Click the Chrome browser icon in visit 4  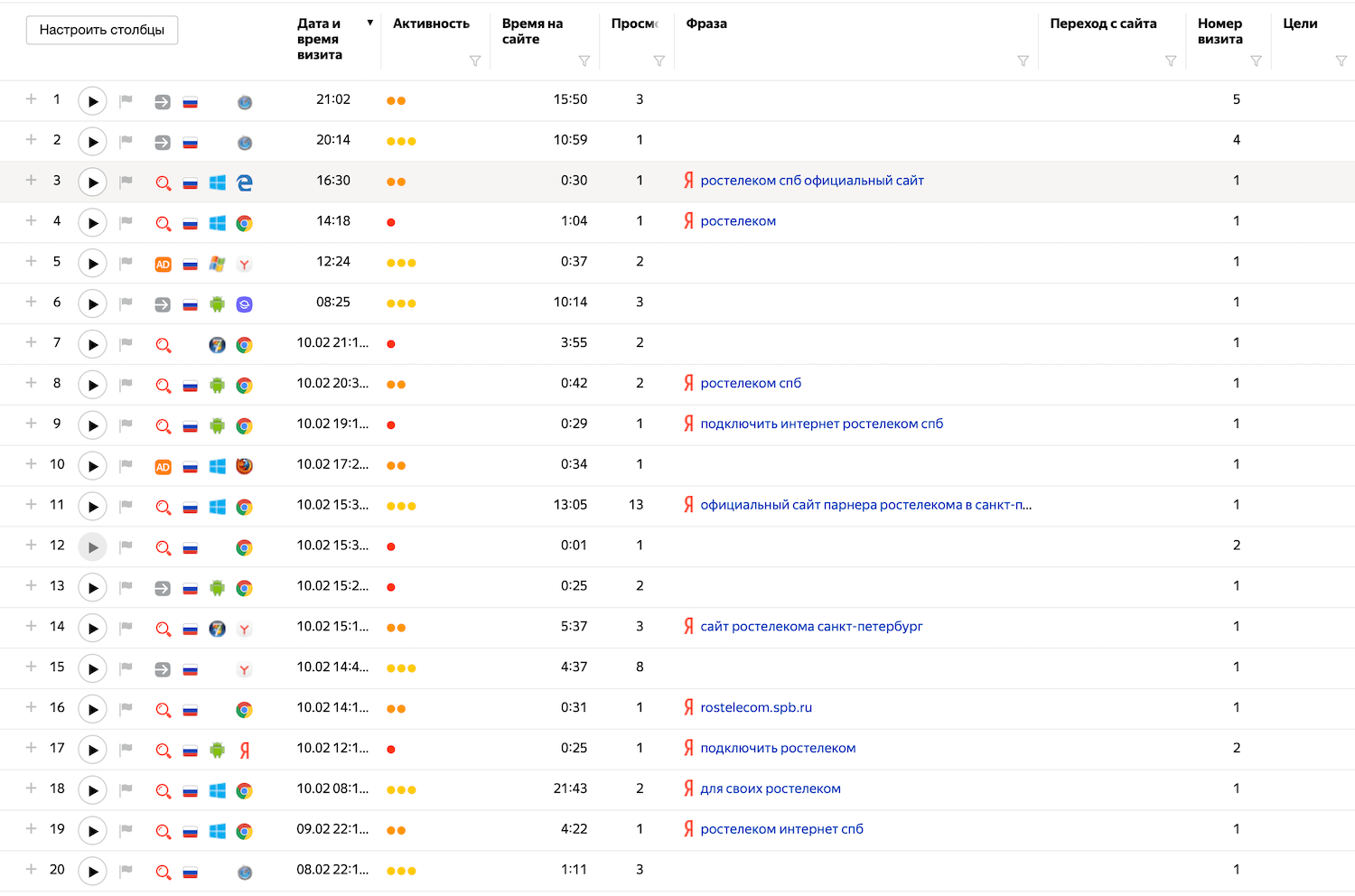pos(244,223)
